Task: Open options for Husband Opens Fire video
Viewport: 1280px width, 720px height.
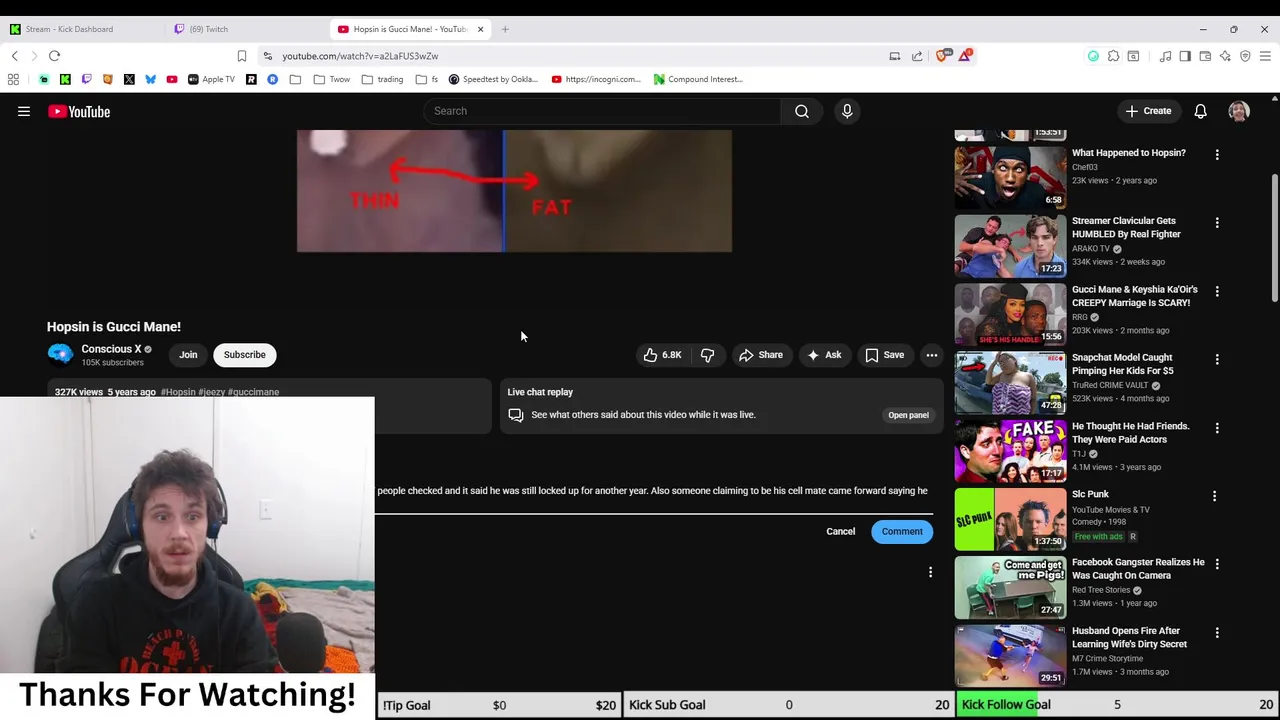Action: coord(1217,633)
